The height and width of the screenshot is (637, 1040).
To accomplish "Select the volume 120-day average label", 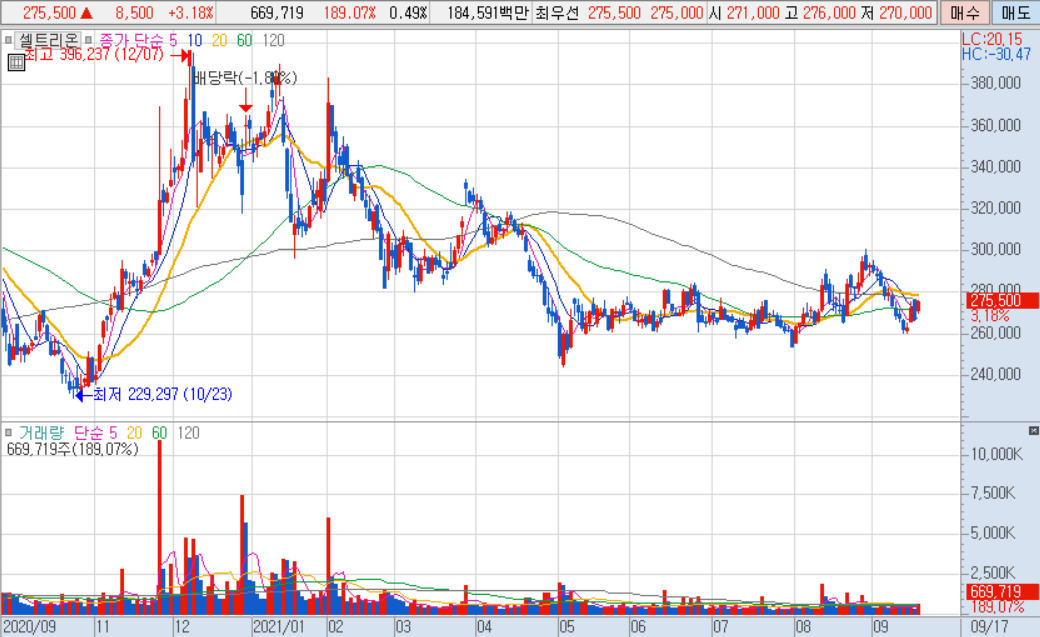I will [188, 433].
